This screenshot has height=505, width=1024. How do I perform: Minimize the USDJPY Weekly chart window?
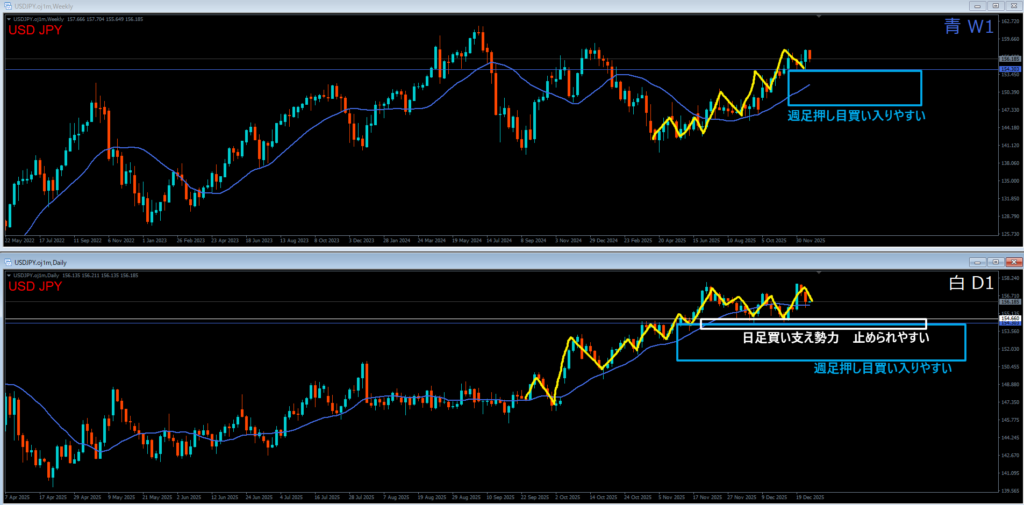tap(977, 7)
